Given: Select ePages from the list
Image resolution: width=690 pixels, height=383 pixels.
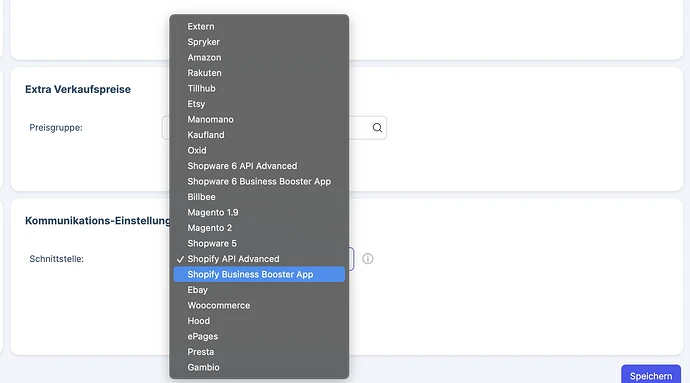Looking at the screenshot, I should 259,336.
